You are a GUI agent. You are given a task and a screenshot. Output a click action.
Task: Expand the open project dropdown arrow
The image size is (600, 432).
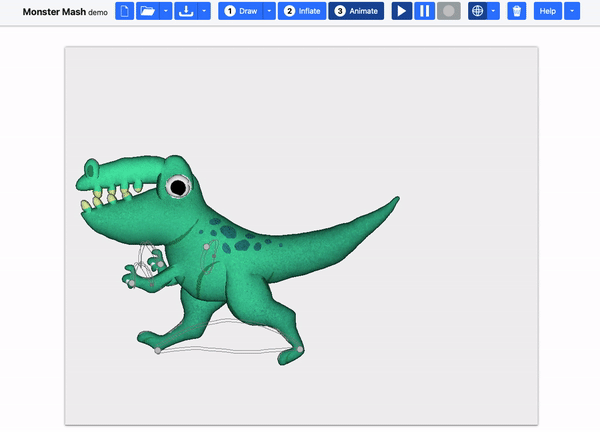(x=166, y=11)
